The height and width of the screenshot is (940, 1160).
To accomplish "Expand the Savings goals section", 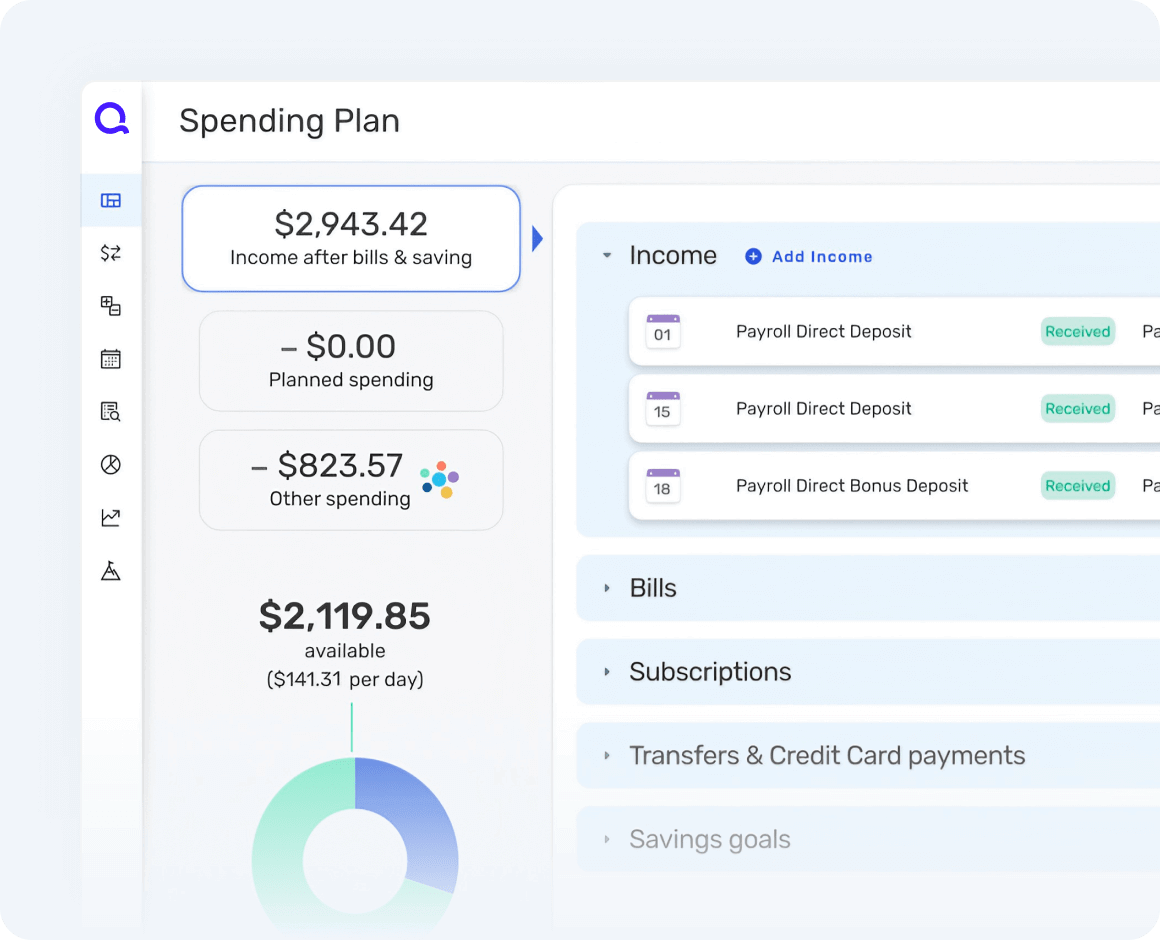I will 607,839.
